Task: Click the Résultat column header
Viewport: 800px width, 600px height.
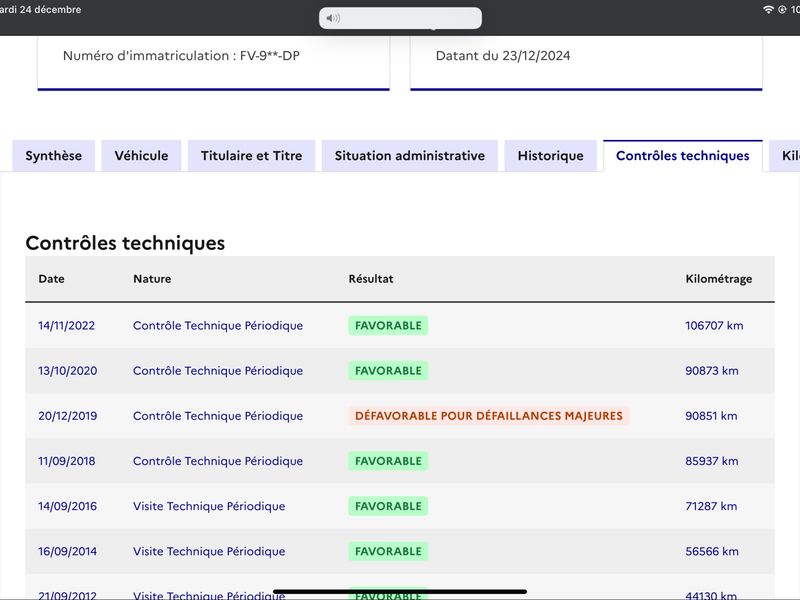Action: tap(371, 279)
